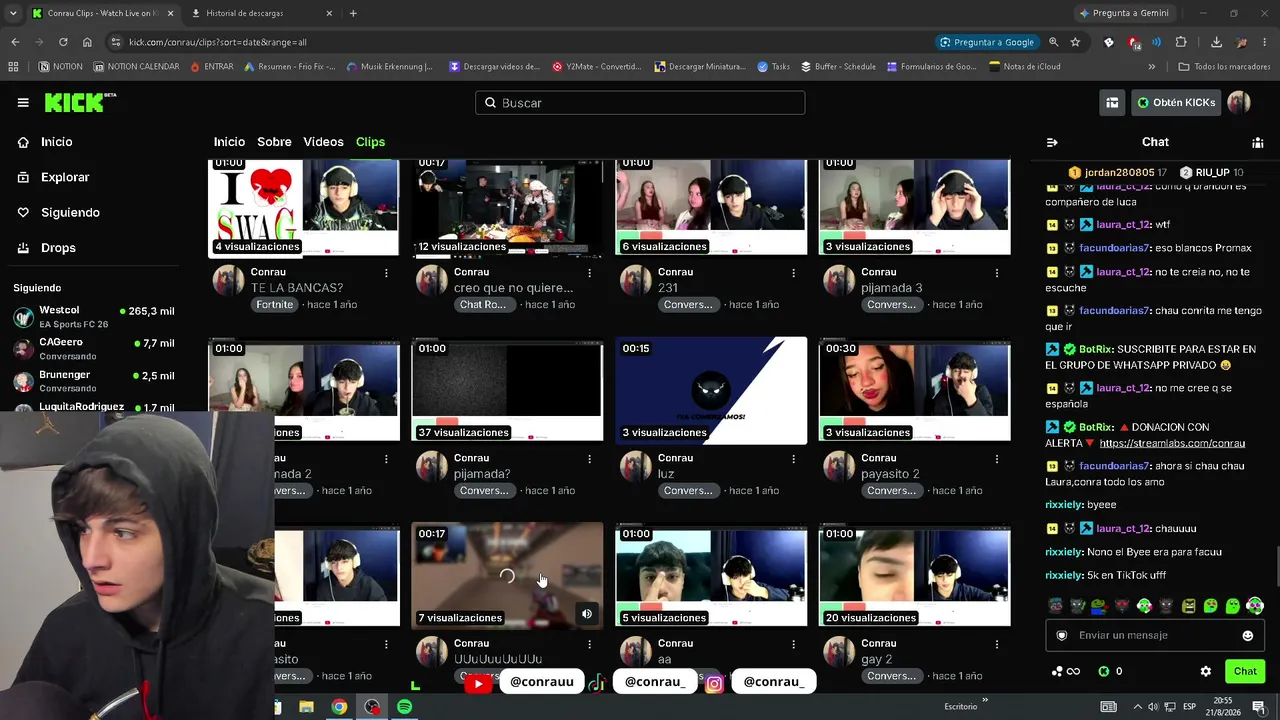The image size is (1280, 720).
Task: Open a new browser tab
Action: 353,13
